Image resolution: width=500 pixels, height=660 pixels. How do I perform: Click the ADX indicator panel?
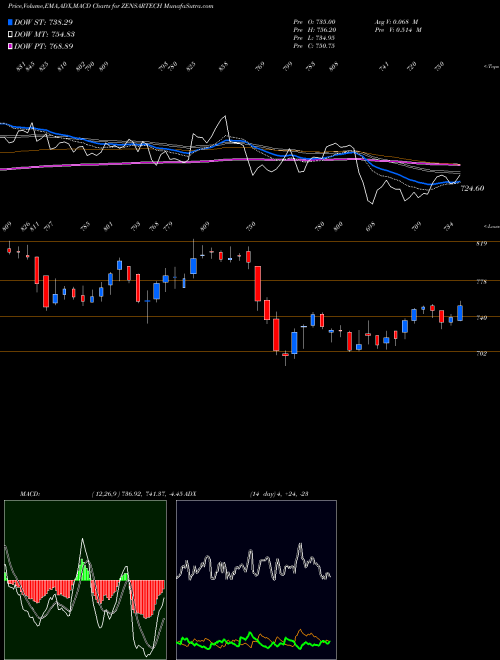pos(256,580)
